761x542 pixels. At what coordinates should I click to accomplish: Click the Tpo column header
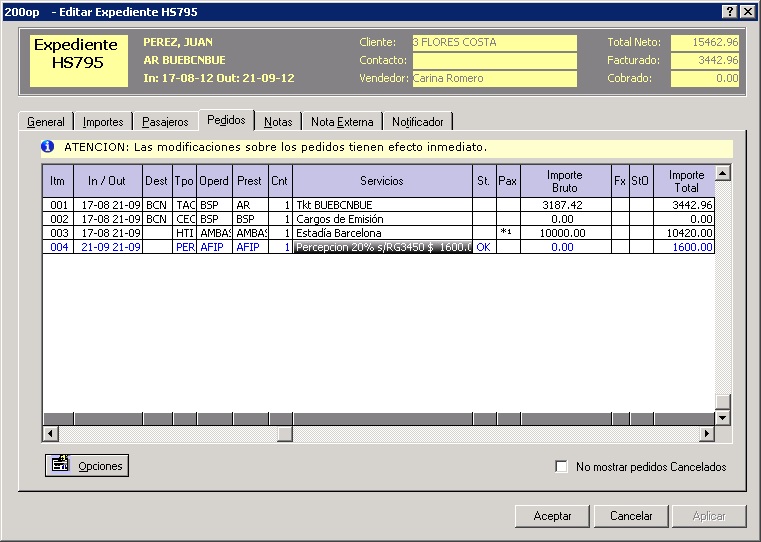pos(184,181)
